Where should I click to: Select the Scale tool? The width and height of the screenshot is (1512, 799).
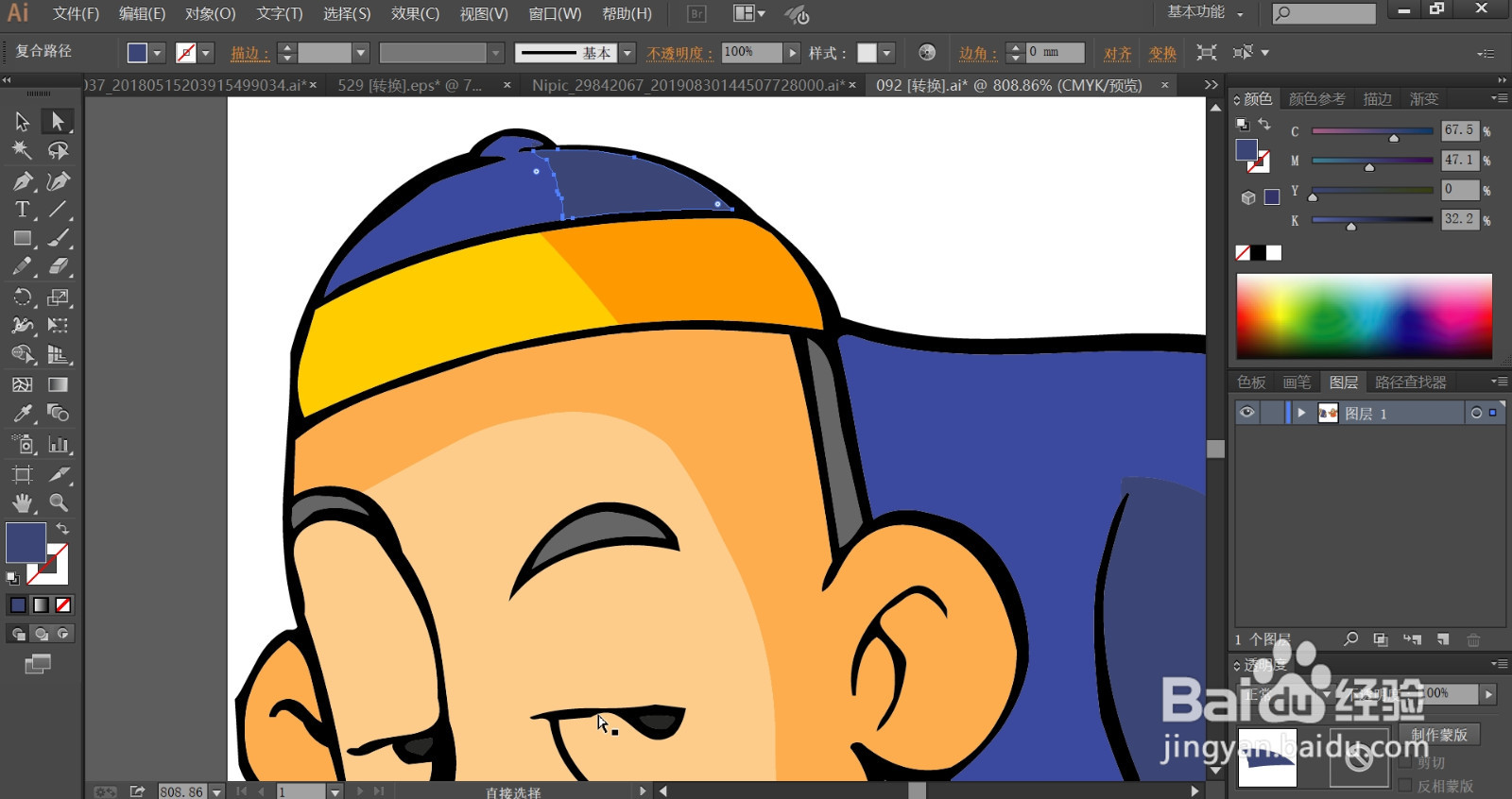pyautogui.click(x=58, y=297)
